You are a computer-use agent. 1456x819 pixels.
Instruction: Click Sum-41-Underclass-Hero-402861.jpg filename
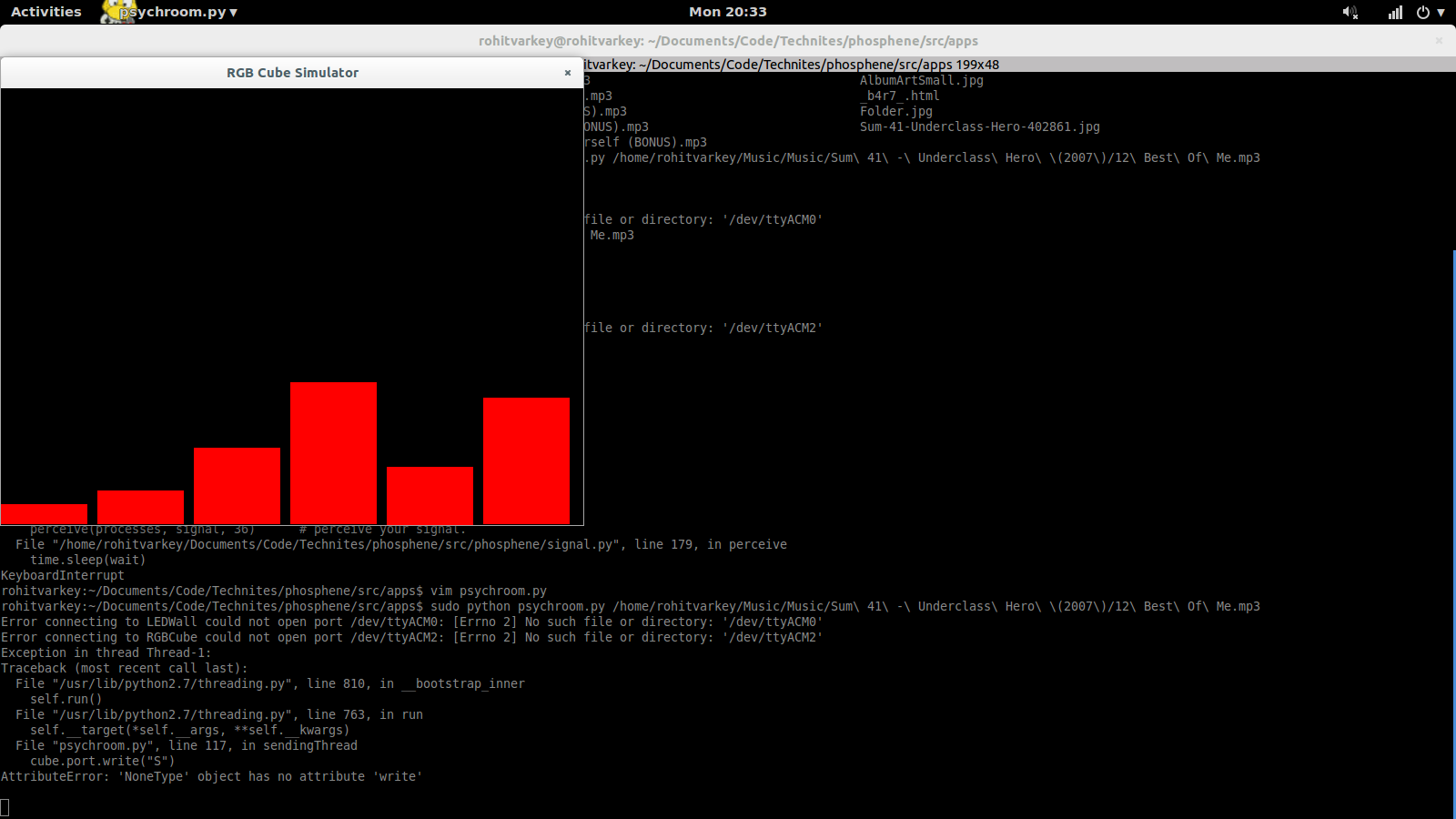click(x=980, y=126)
